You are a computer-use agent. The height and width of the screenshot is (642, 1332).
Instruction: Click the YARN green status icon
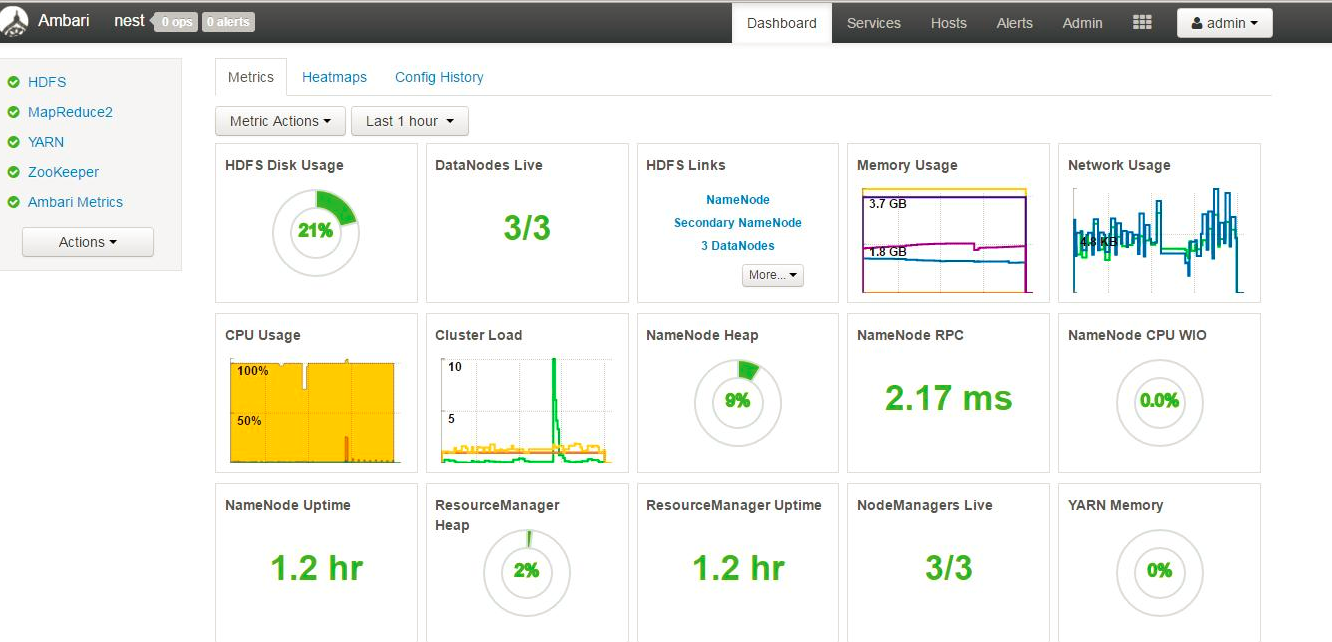click(x=14, y=142)
